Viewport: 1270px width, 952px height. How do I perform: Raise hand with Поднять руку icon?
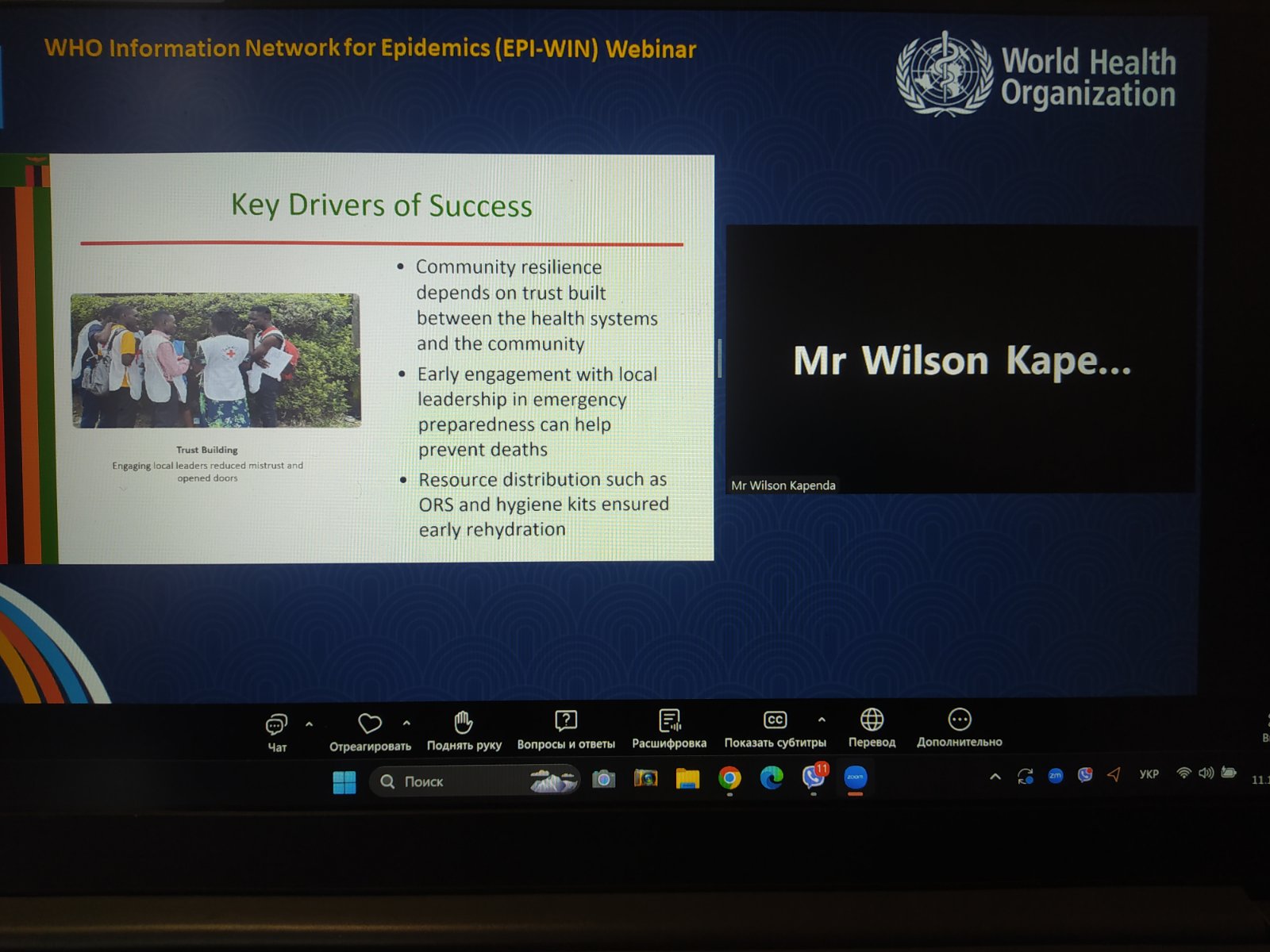tap(464, 723)
